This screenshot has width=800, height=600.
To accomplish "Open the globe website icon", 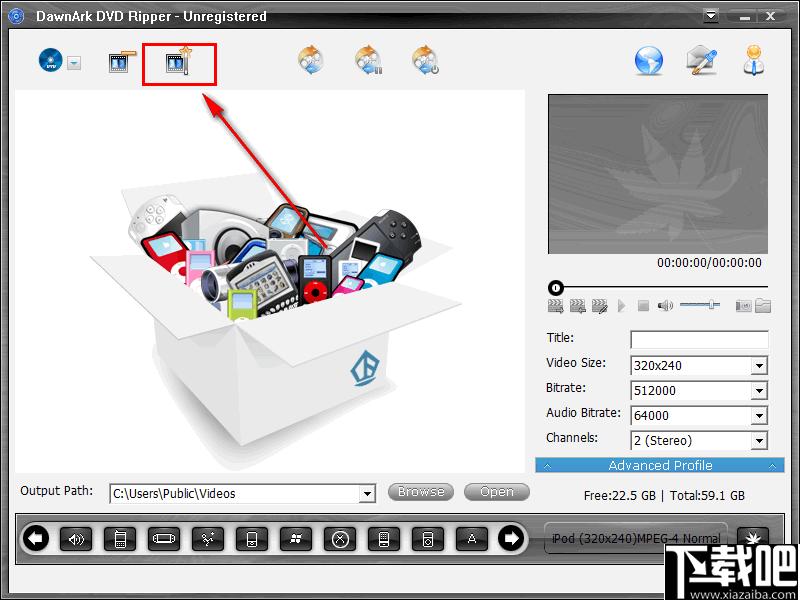I will point(649,61).
